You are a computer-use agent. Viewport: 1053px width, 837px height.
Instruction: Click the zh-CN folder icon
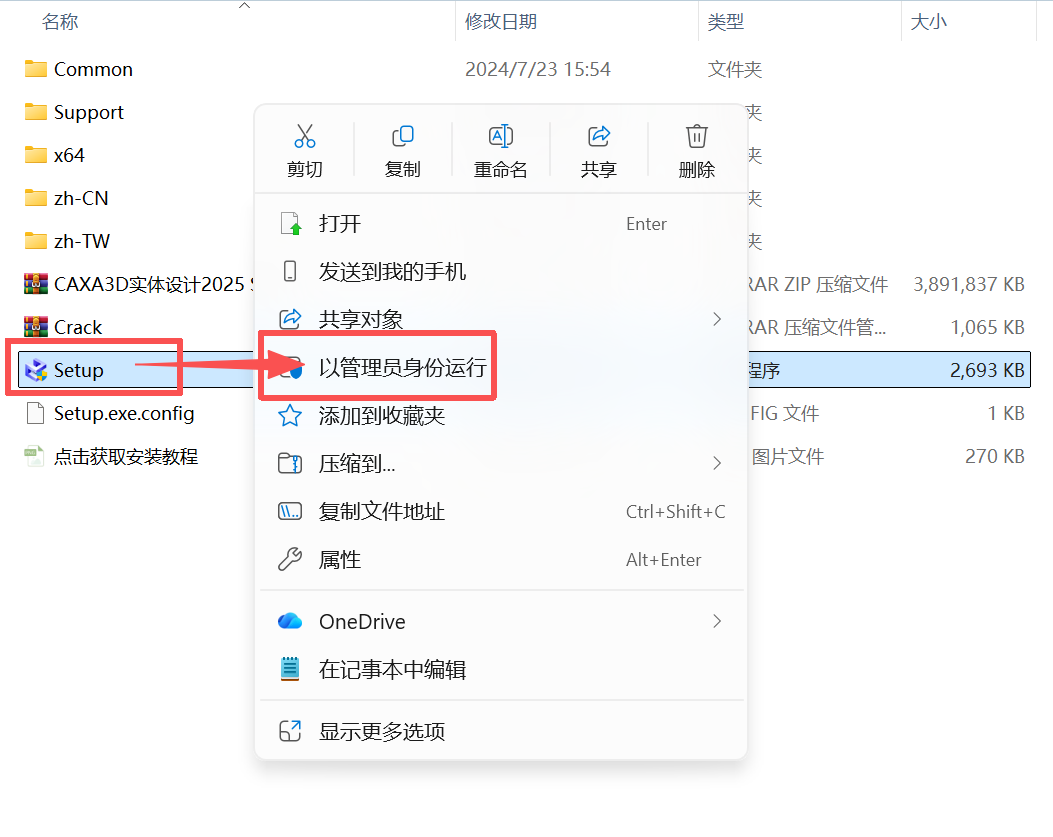(36, 198)
